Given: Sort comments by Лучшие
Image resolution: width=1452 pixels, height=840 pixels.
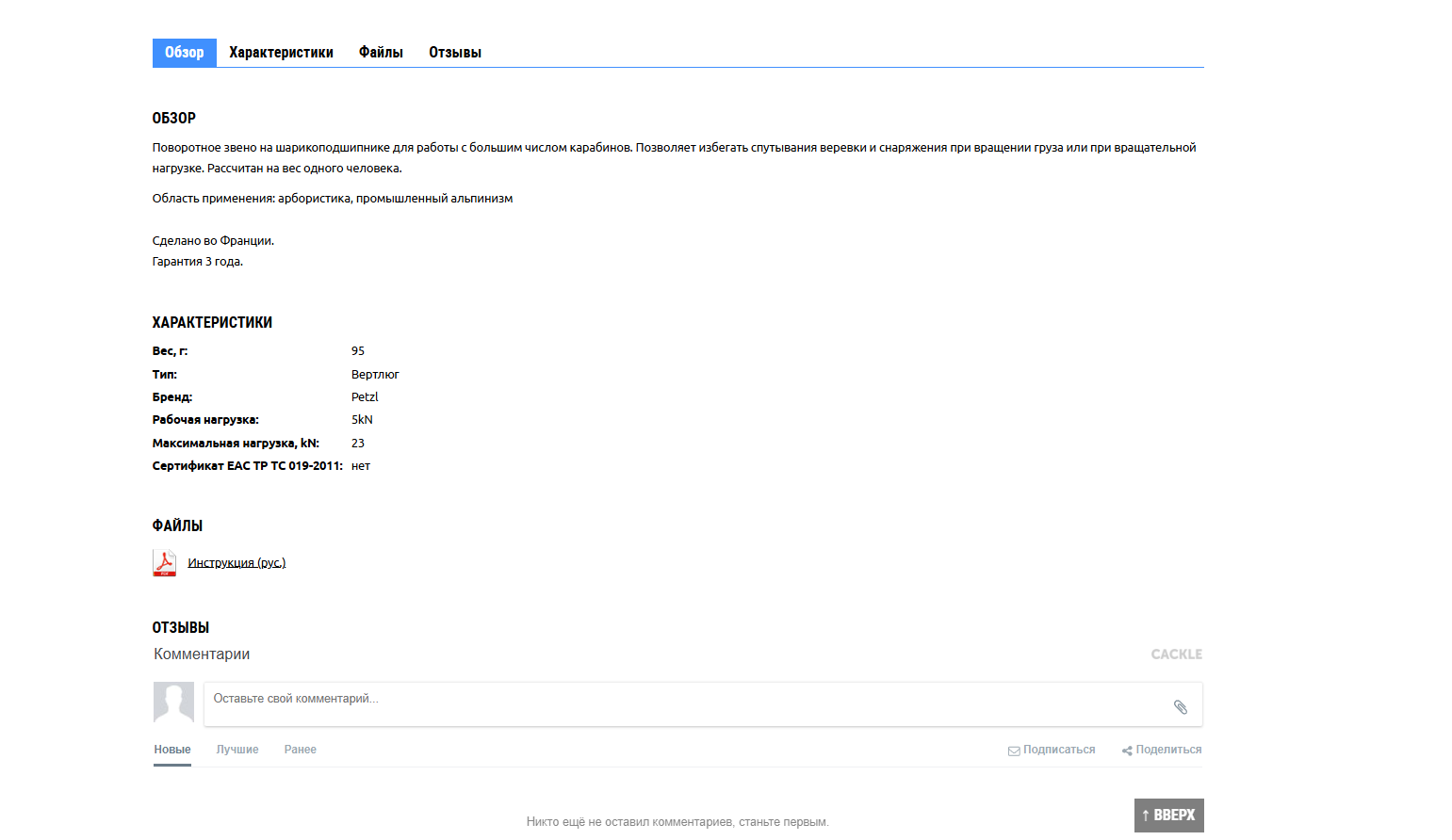Looking at the screenshot, I should (237, 750).
